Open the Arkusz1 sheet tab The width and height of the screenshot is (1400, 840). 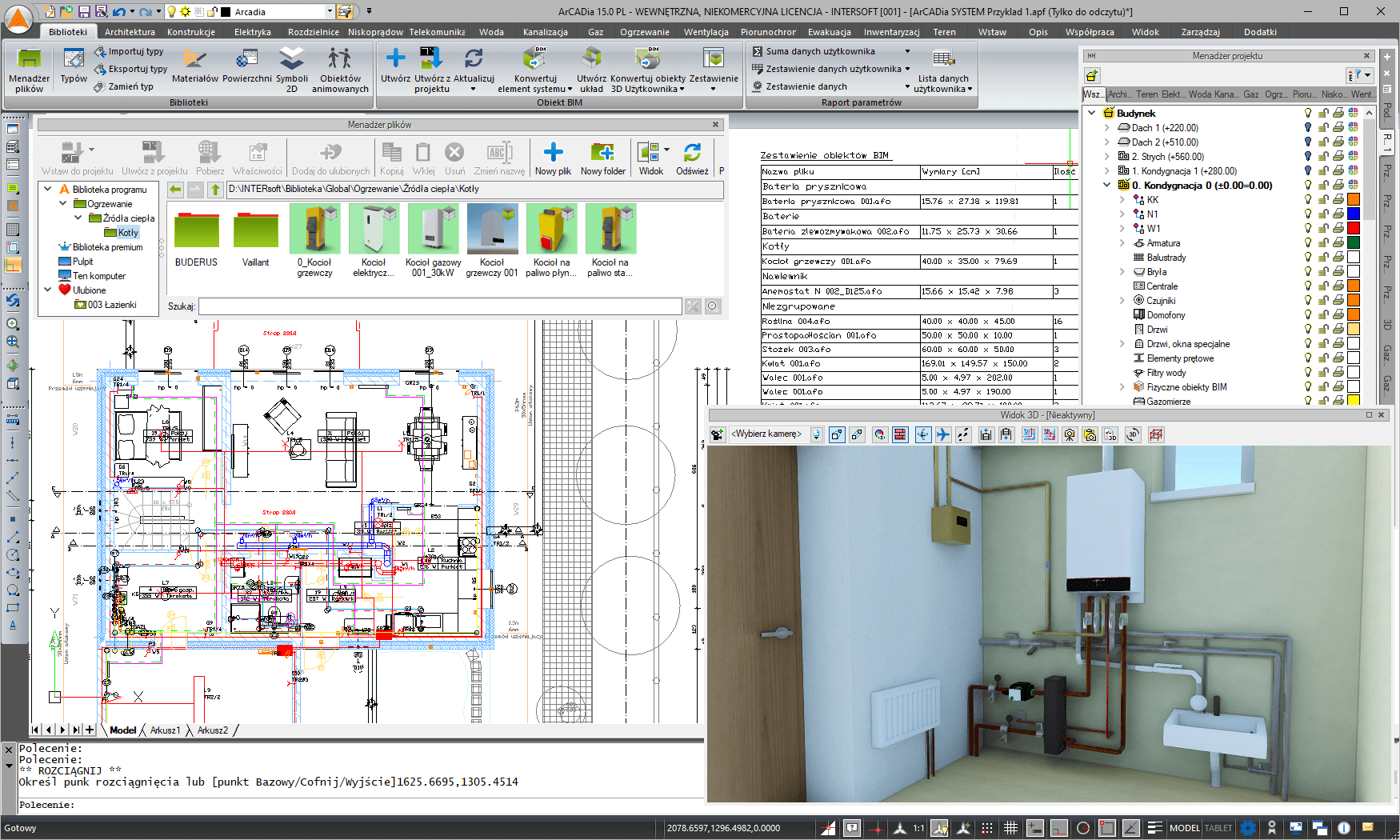165,730
